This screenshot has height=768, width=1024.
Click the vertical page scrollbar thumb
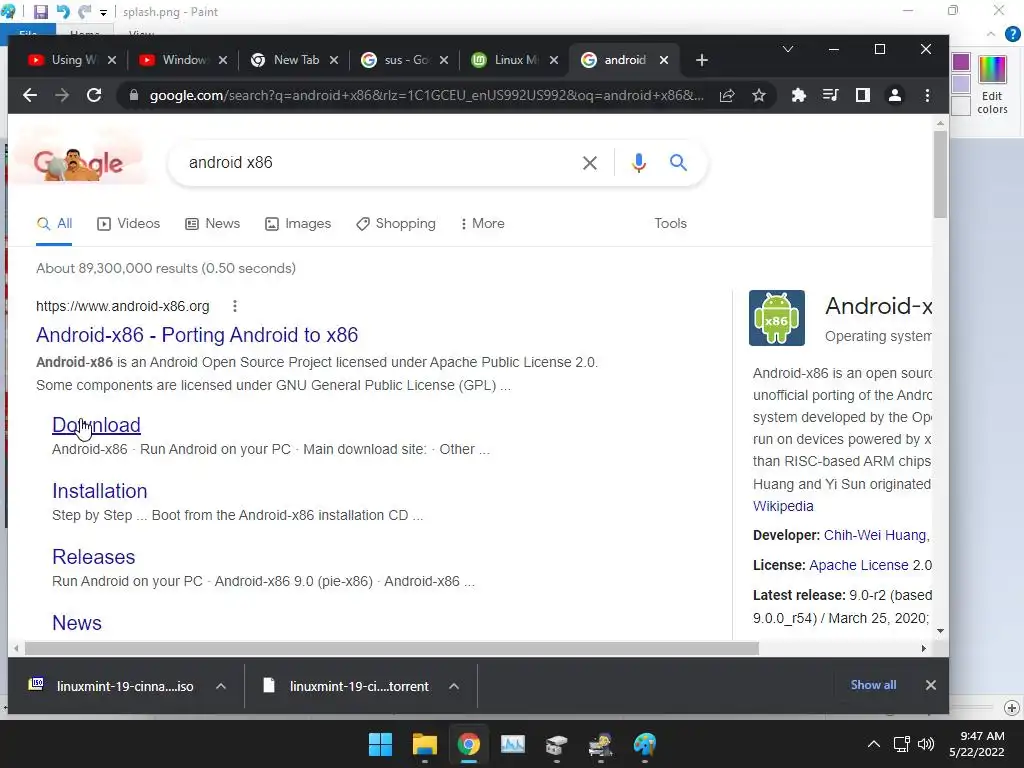point(940,175)
